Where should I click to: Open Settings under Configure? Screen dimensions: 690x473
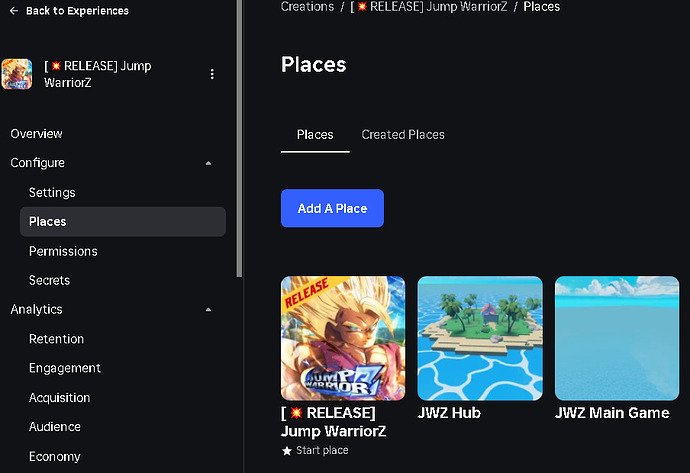click(52, 193)
